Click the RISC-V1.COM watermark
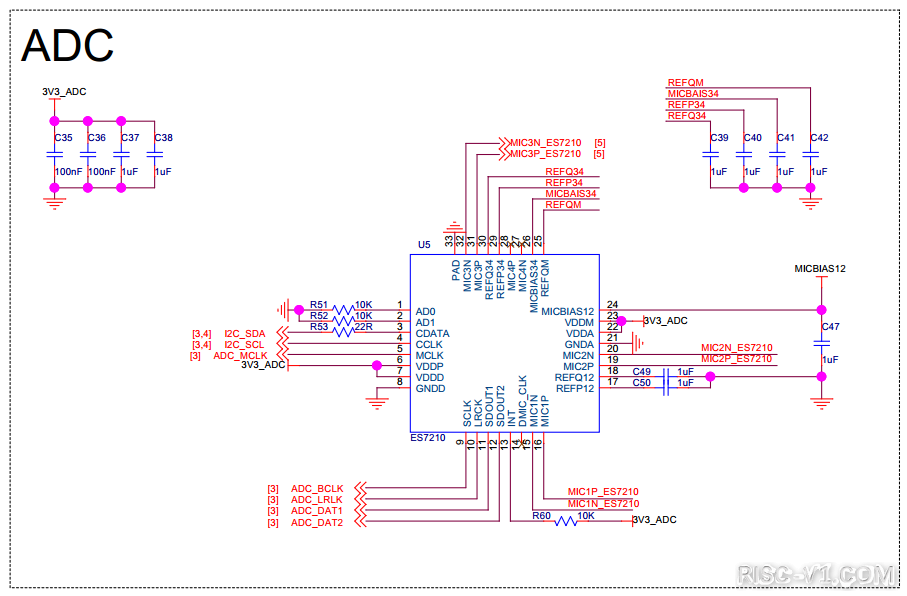The height and width of the screenshot is (596, 907). [814, 574]
